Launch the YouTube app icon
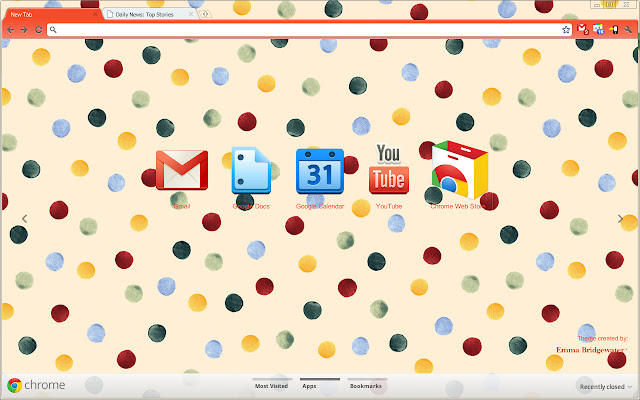Screen dimensions: 640x400 tap(389, 169)
